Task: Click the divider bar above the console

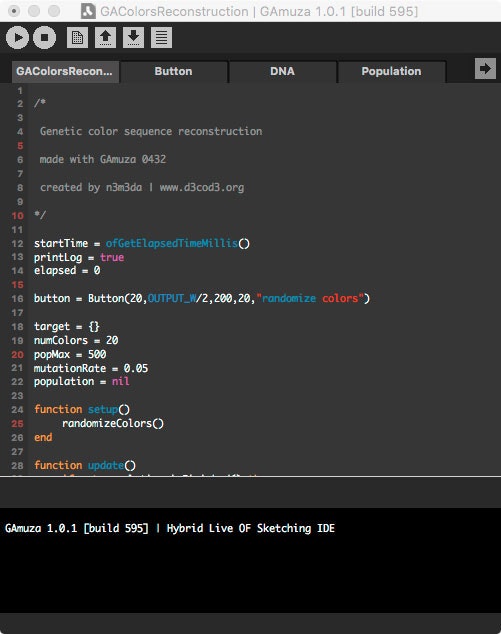Action: [250, 492]
